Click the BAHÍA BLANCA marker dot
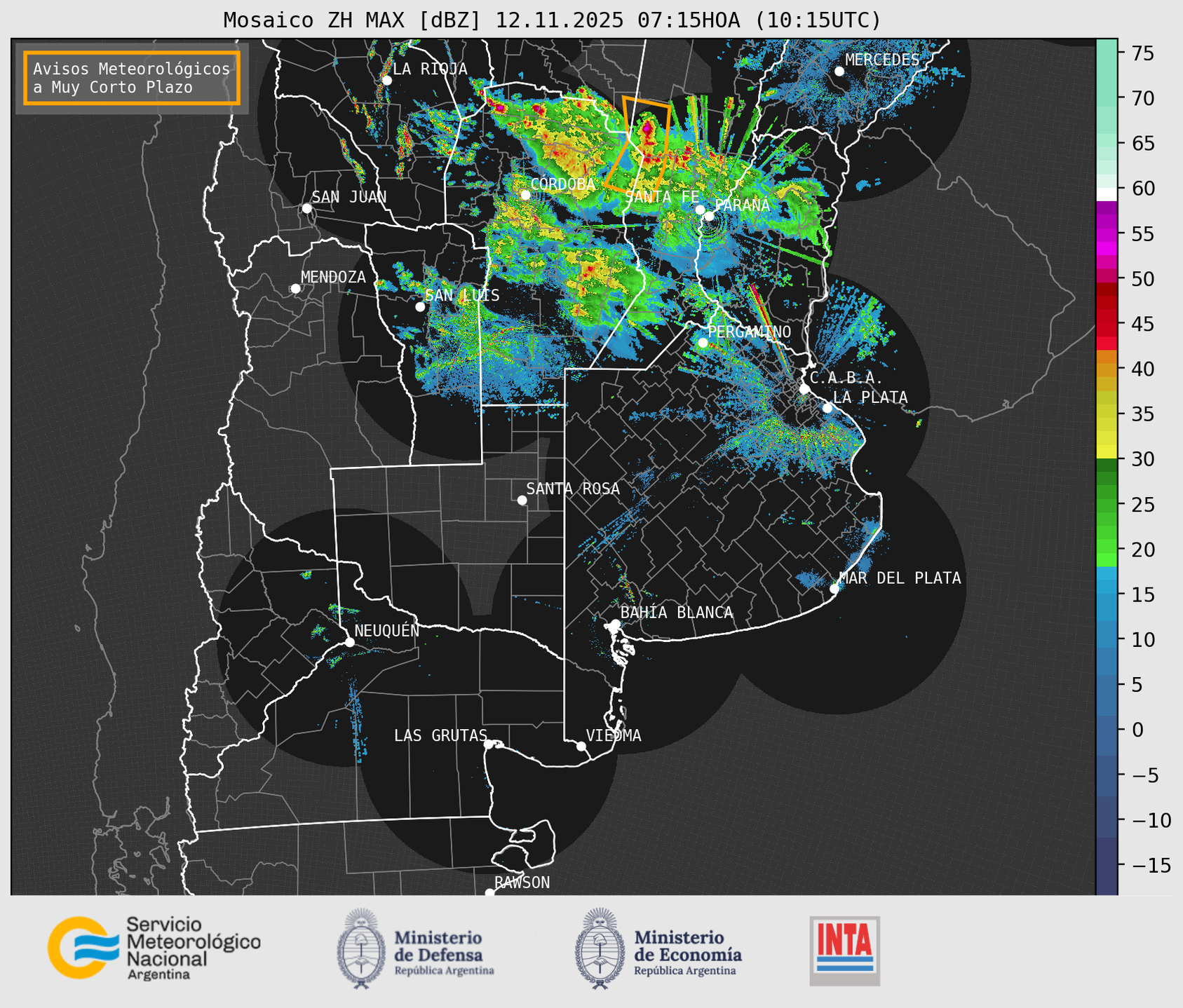The image size is (1183, 1008). point(615,624)
